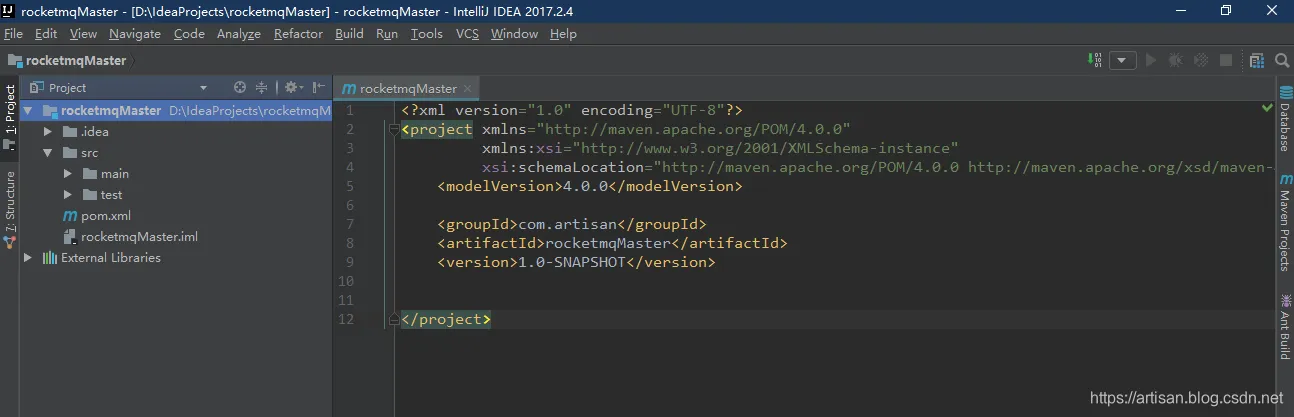This screenshot has width=1294, height=417.
Task: Click the Run play icon
Action: click(1151, 60)
